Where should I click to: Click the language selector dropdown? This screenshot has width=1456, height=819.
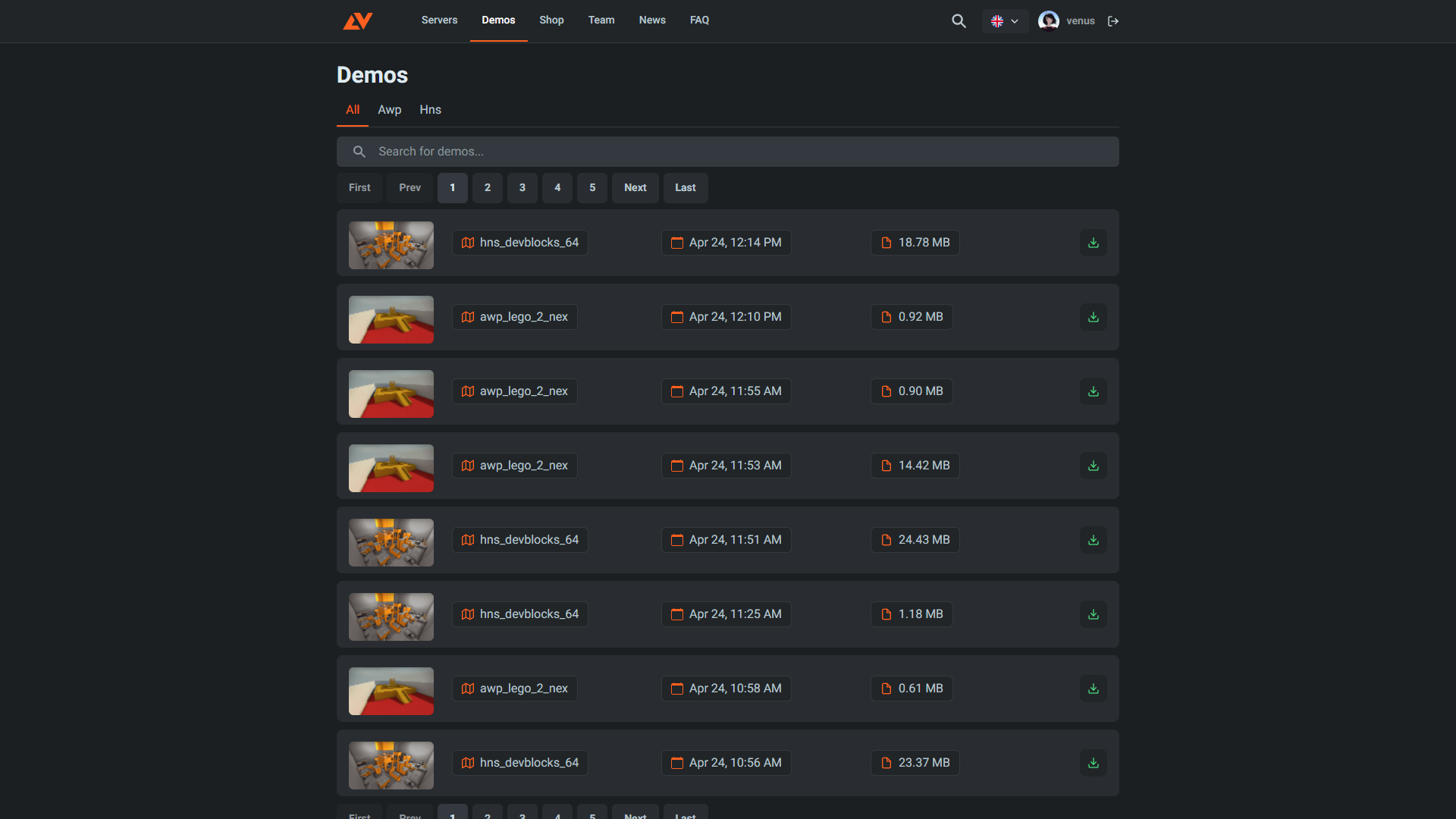(1005, 20)
